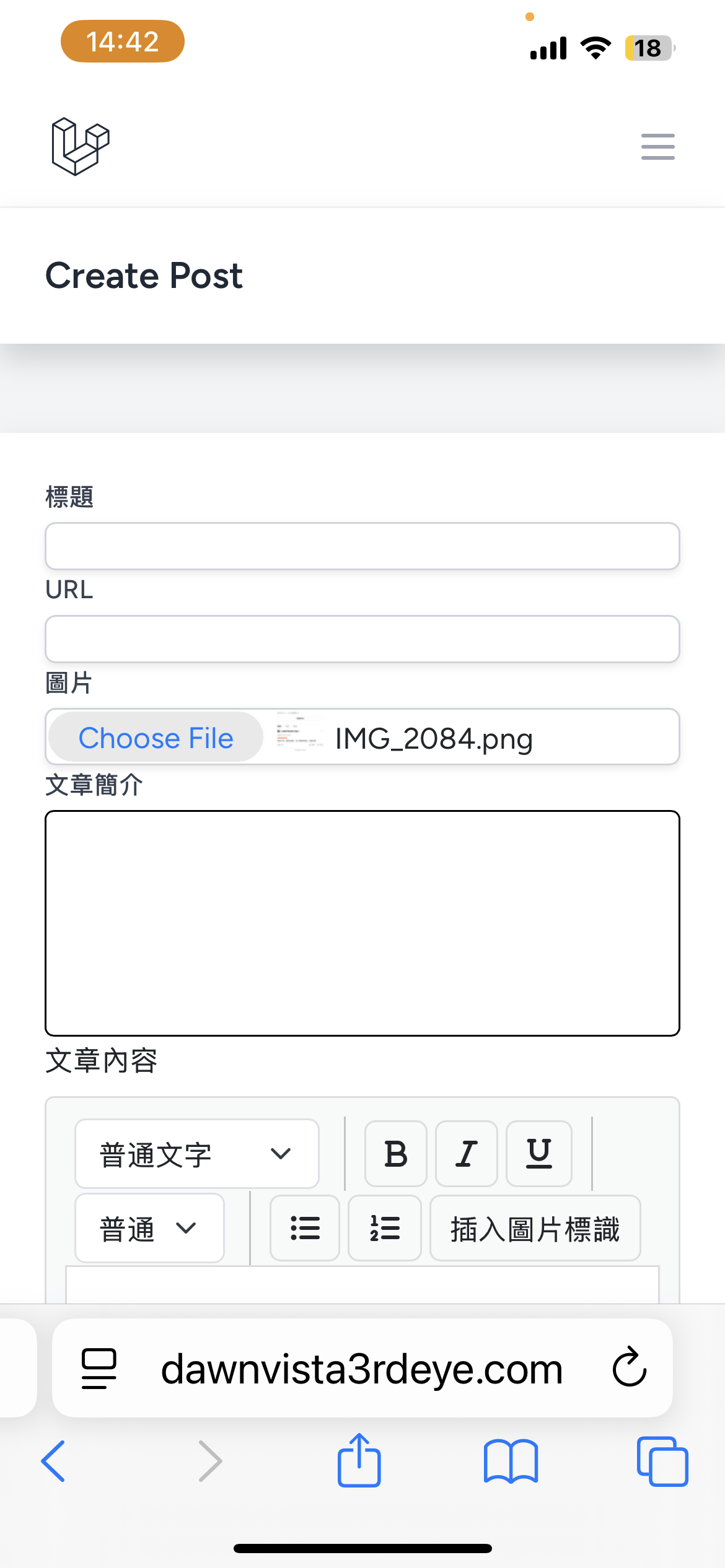Click the Choose File button
Screen dimensions: 725x1568
[x=156, y=737]
